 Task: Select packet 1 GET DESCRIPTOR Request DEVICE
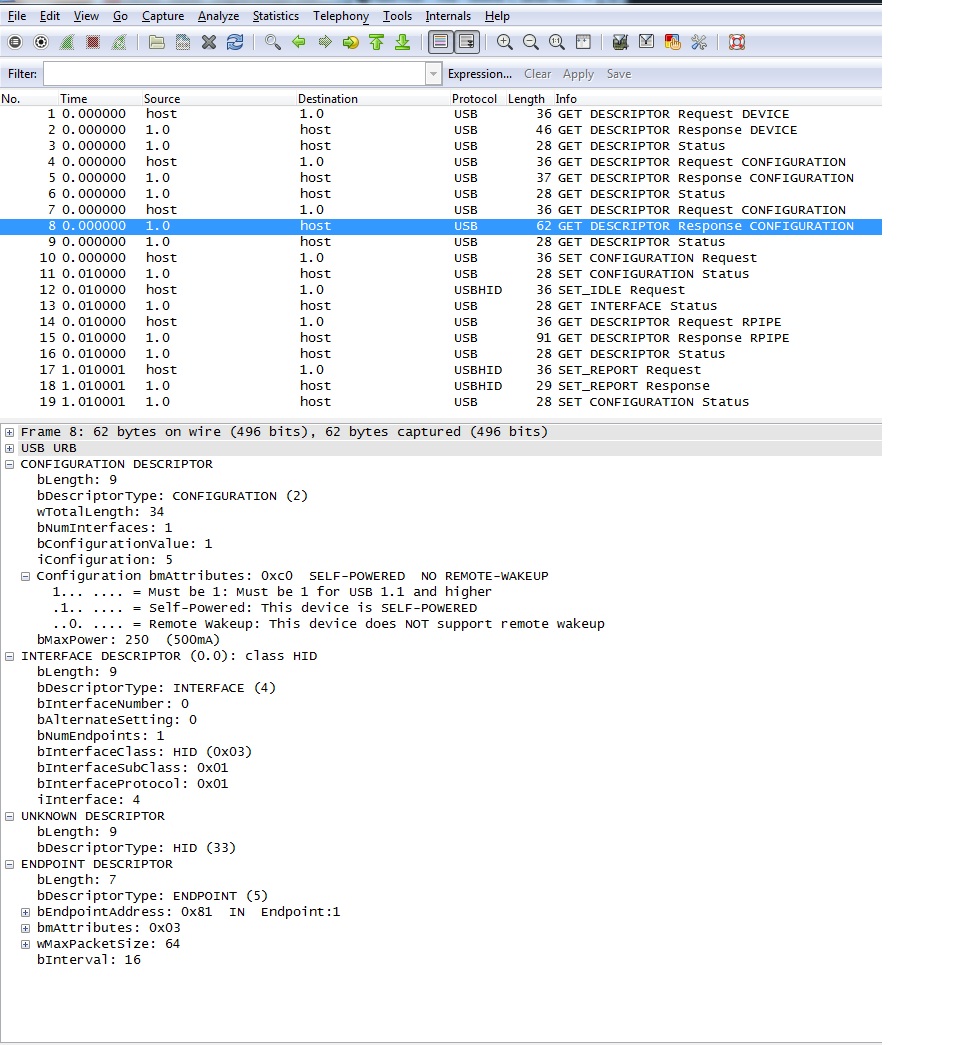coord(441,114)
